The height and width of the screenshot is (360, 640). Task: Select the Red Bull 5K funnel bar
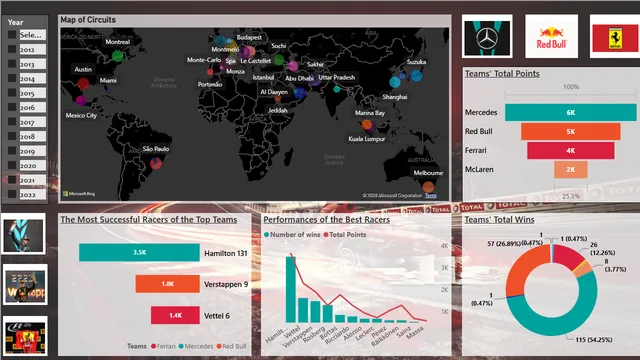[x=571, y=131]
